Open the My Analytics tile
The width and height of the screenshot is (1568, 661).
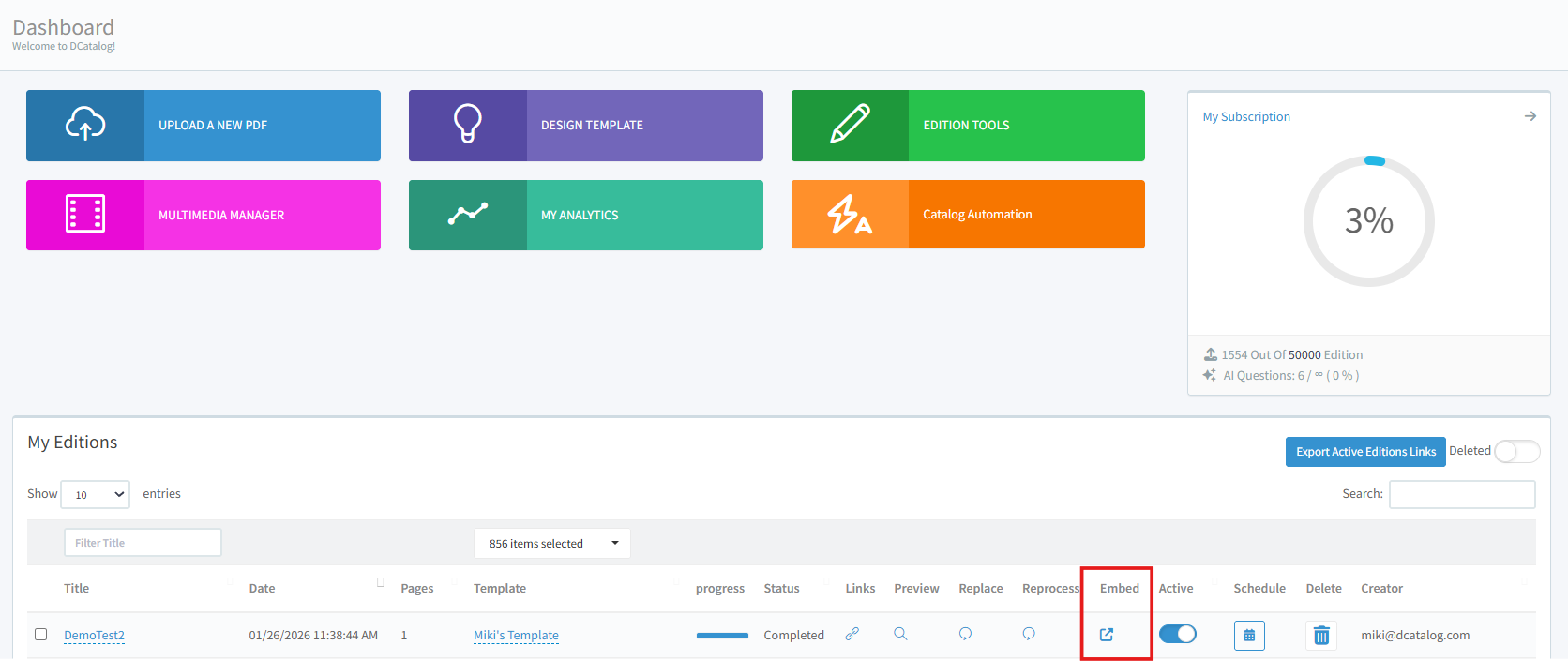(x=585, y=216)
